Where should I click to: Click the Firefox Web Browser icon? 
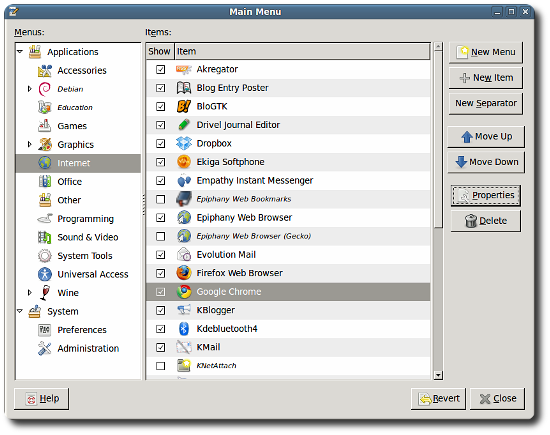pyautogui.click(x=184, y=273)
